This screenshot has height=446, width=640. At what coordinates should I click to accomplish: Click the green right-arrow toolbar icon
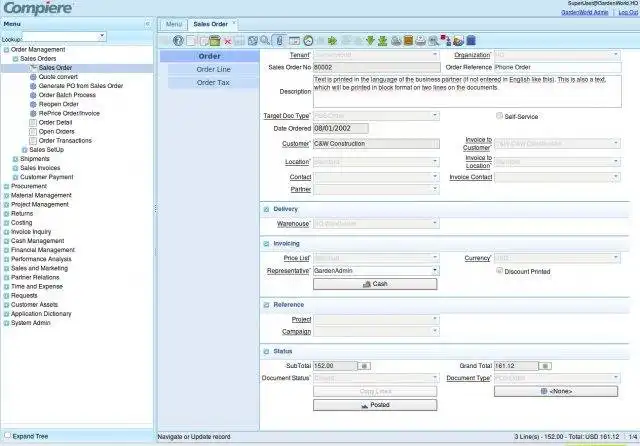[332, 40]
